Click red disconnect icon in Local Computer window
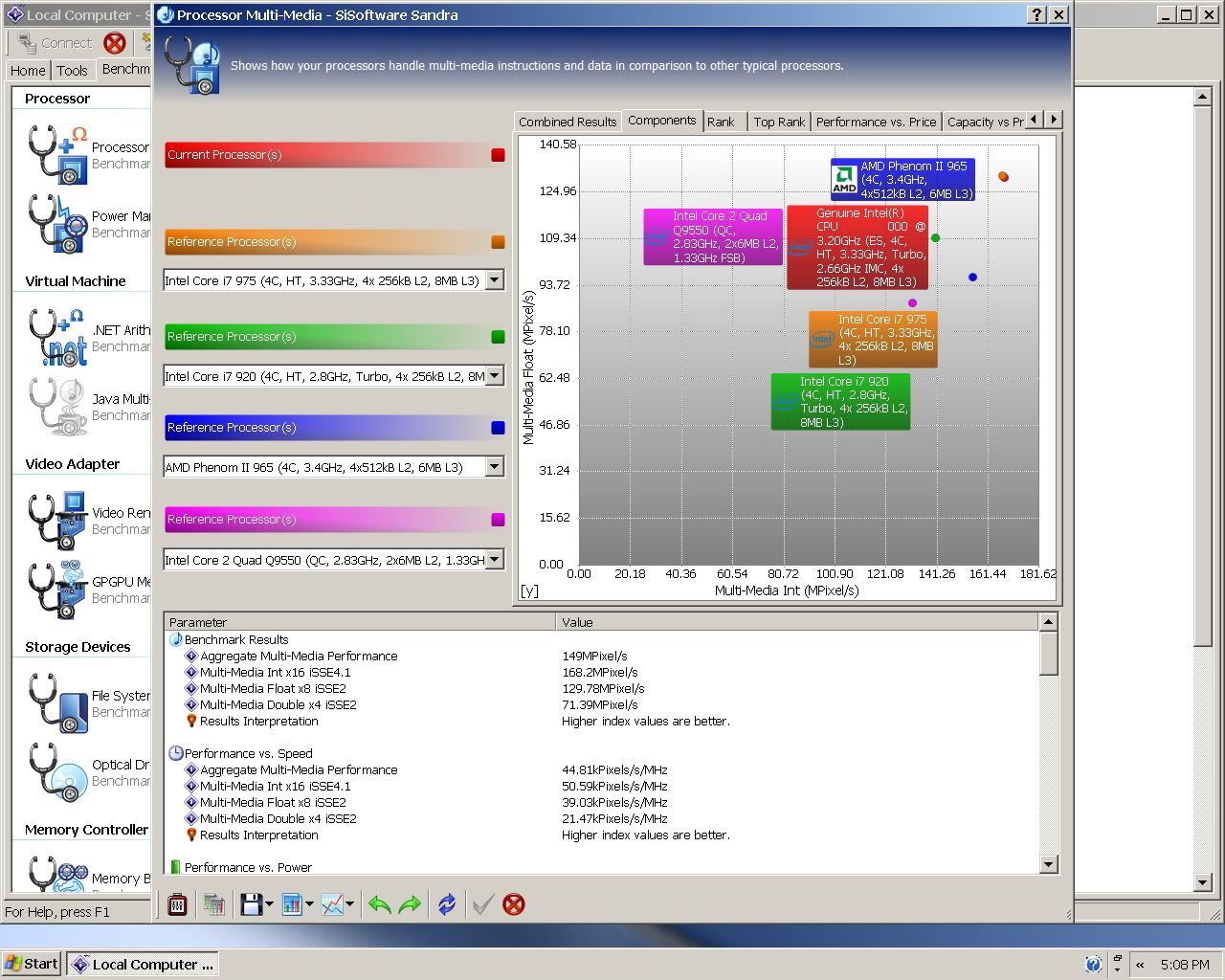The width and height of the screenshot is (1225, 980). [115, 43]
